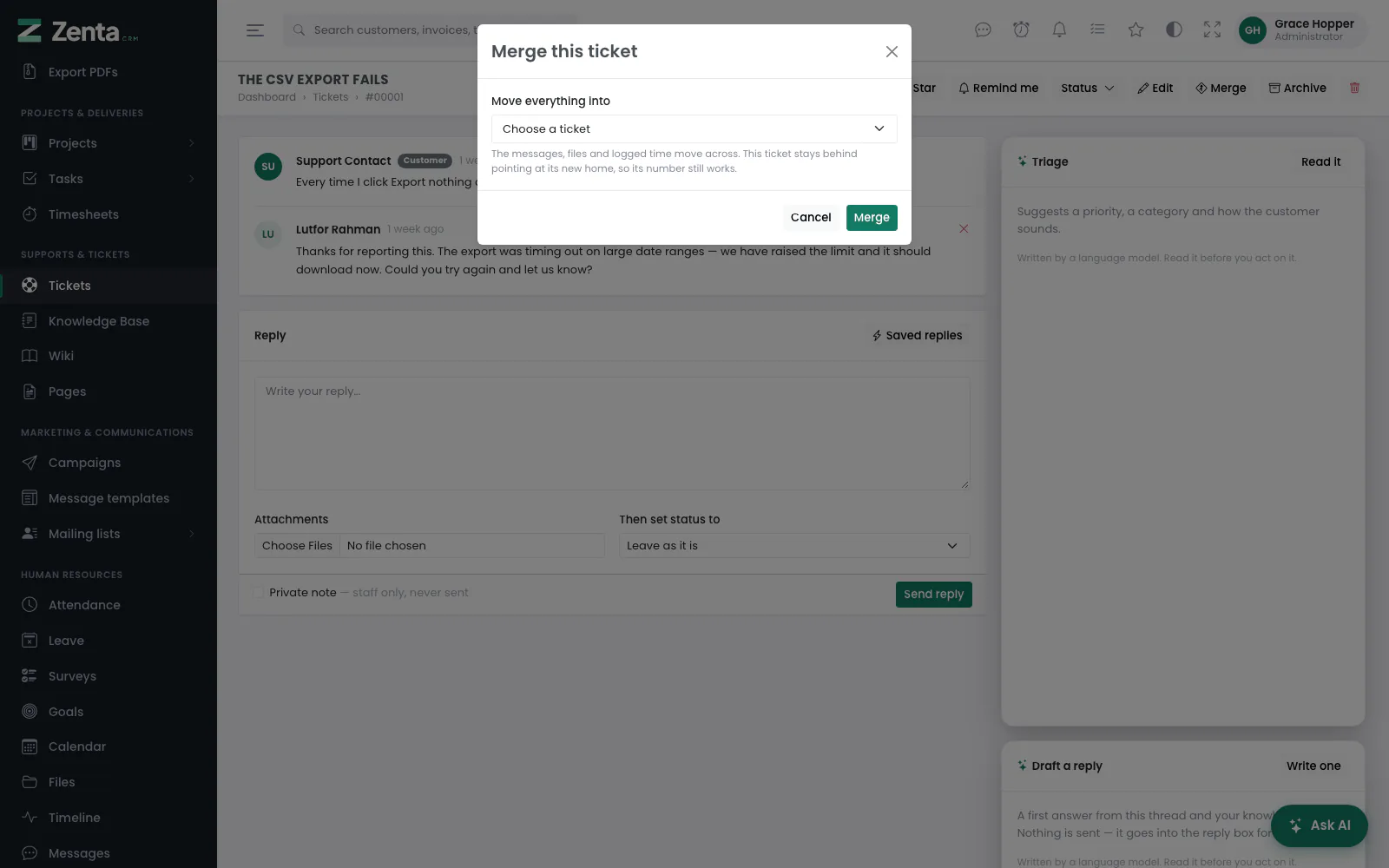This screenshot has width=1389, height=868.
Task: Toggle dark mode half-circle icon
Action: (x=1174, y=30)
